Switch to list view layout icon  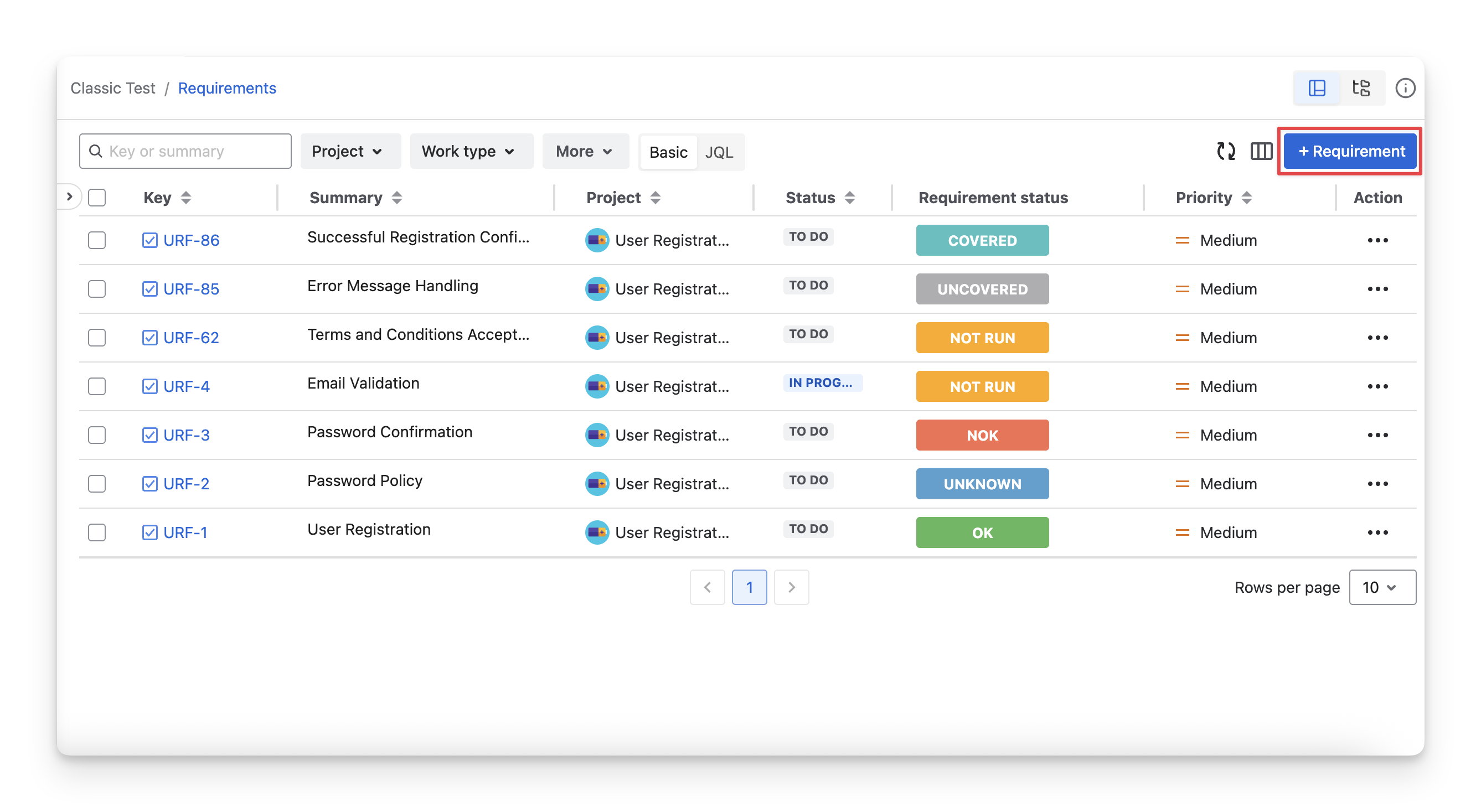pyautogui.click(x=1317, y=88)
